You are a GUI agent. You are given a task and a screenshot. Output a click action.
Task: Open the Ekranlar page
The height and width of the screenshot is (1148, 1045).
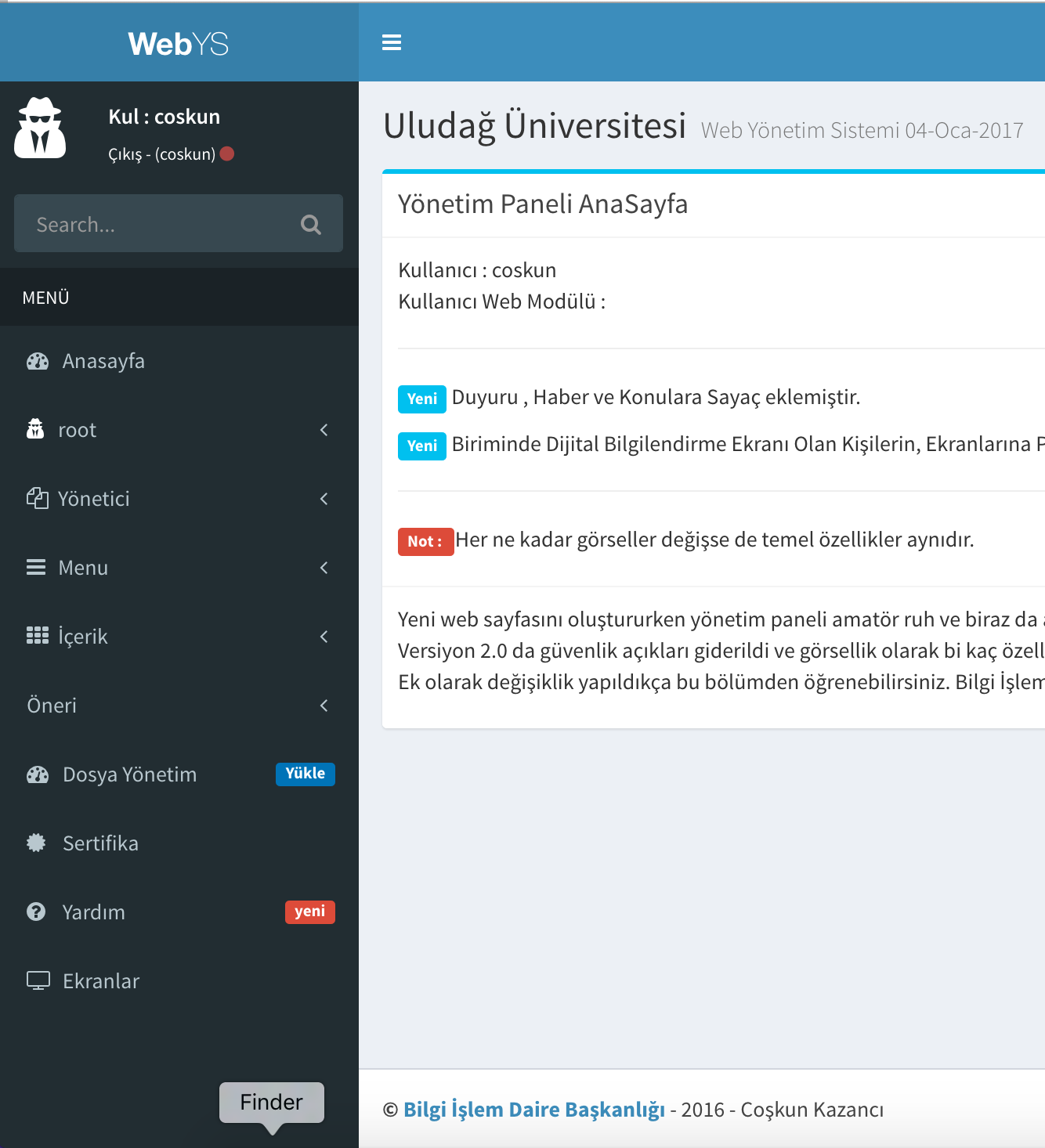click(x=179, y=981)
